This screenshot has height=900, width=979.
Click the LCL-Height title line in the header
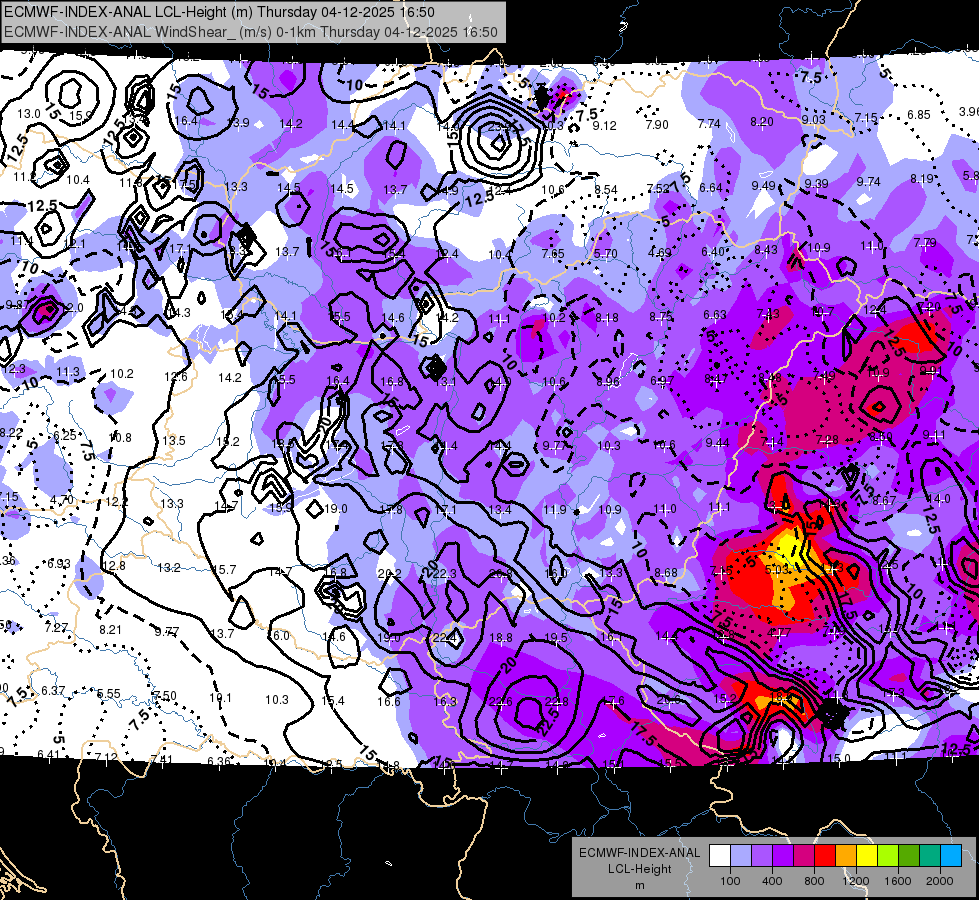(219, 12)
